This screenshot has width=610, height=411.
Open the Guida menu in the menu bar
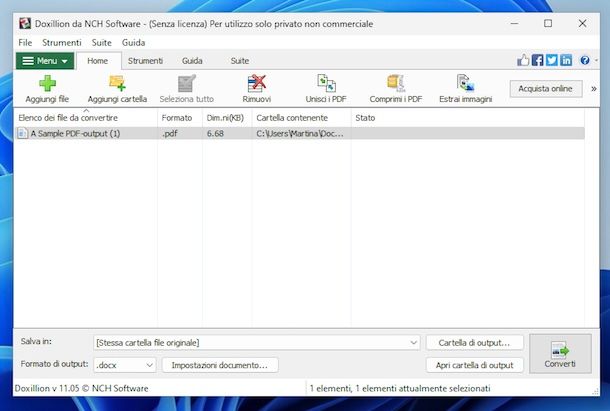pos(133,42)
